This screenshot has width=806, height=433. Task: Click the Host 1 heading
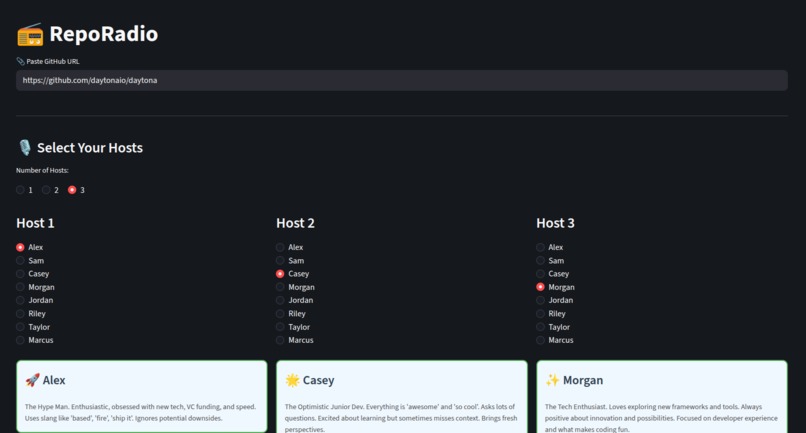click(x=35, y=223)
